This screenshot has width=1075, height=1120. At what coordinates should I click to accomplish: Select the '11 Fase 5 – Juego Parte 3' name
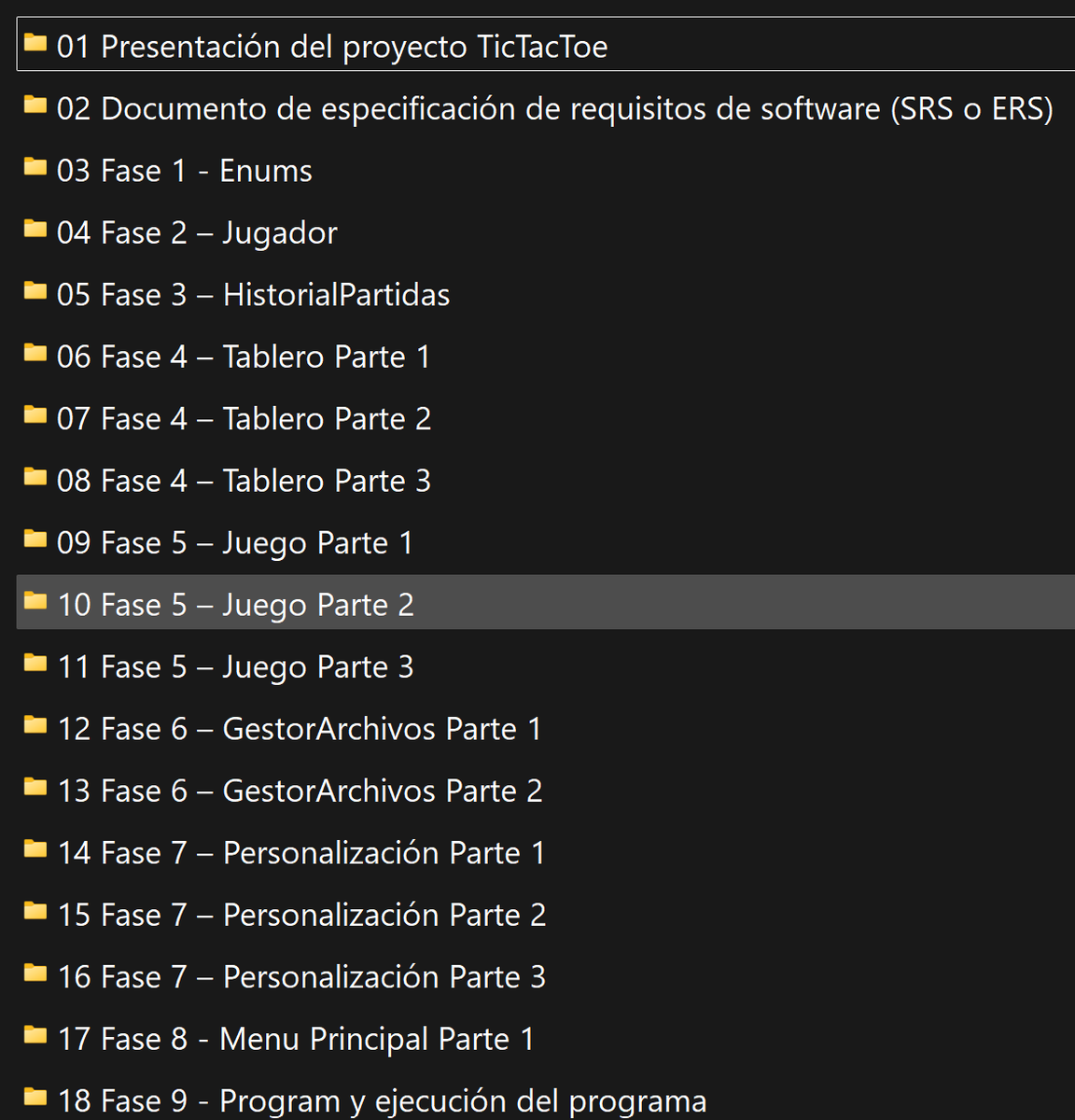[x=235, y=666]
